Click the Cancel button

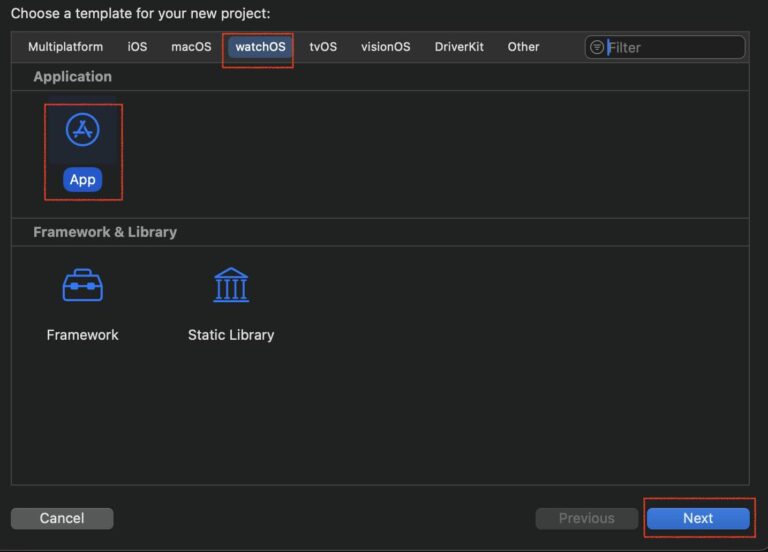62,518
